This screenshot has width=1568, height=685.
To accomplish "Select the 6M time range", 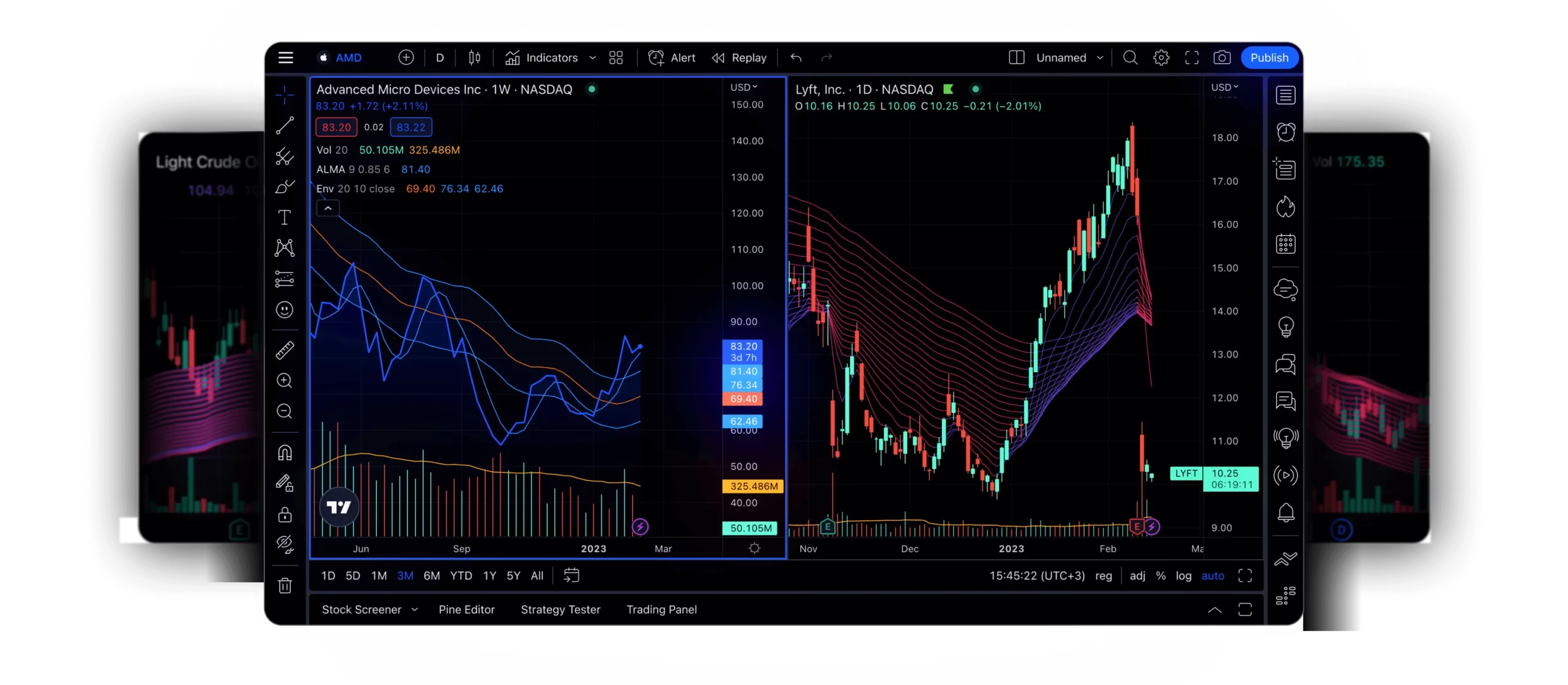I will point(431,575).
